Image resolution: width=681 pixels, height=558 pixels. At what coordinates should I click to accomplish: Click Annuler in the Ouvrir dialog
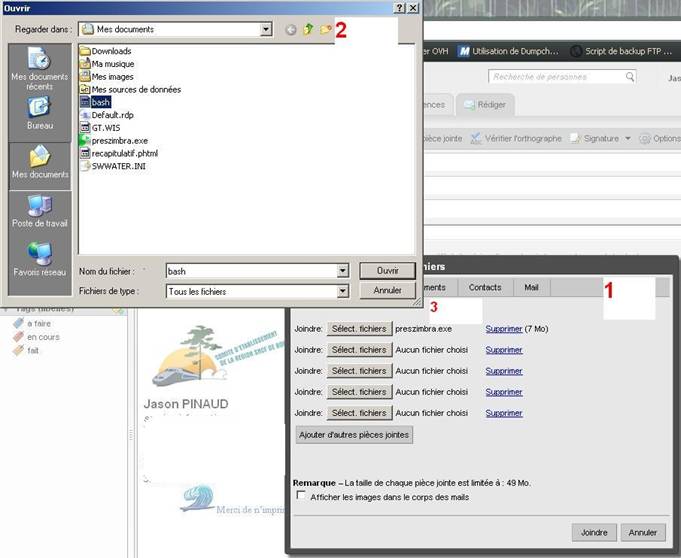click(387, 290)
